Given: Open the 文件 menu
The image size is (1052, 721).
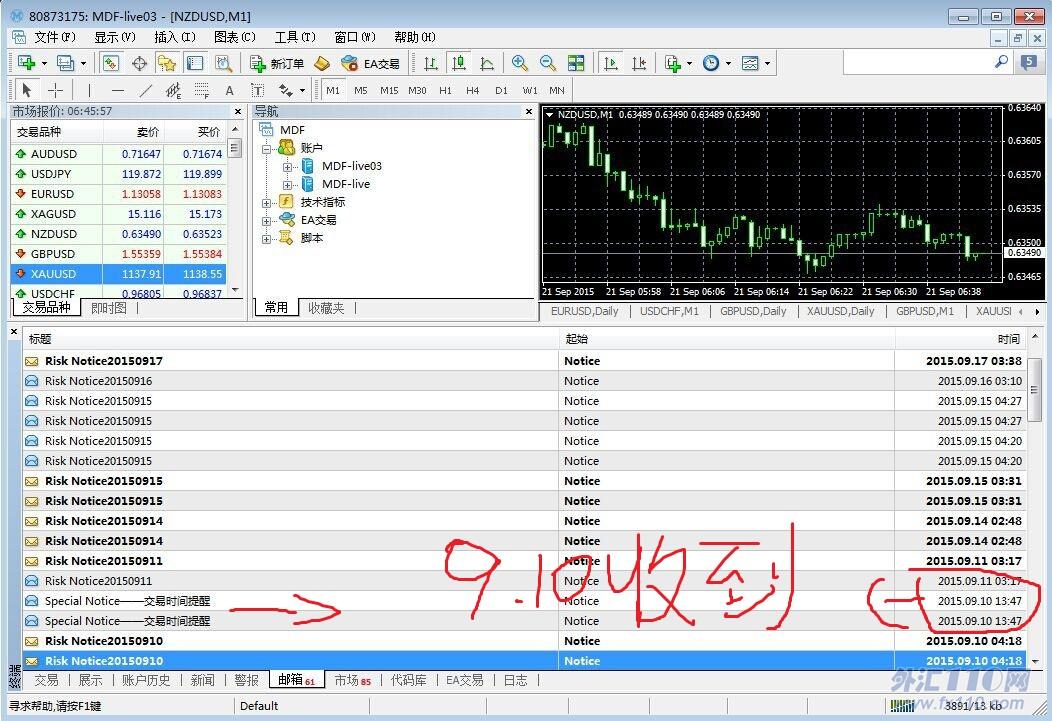Looking at the screenshot, I should [55, 37].
